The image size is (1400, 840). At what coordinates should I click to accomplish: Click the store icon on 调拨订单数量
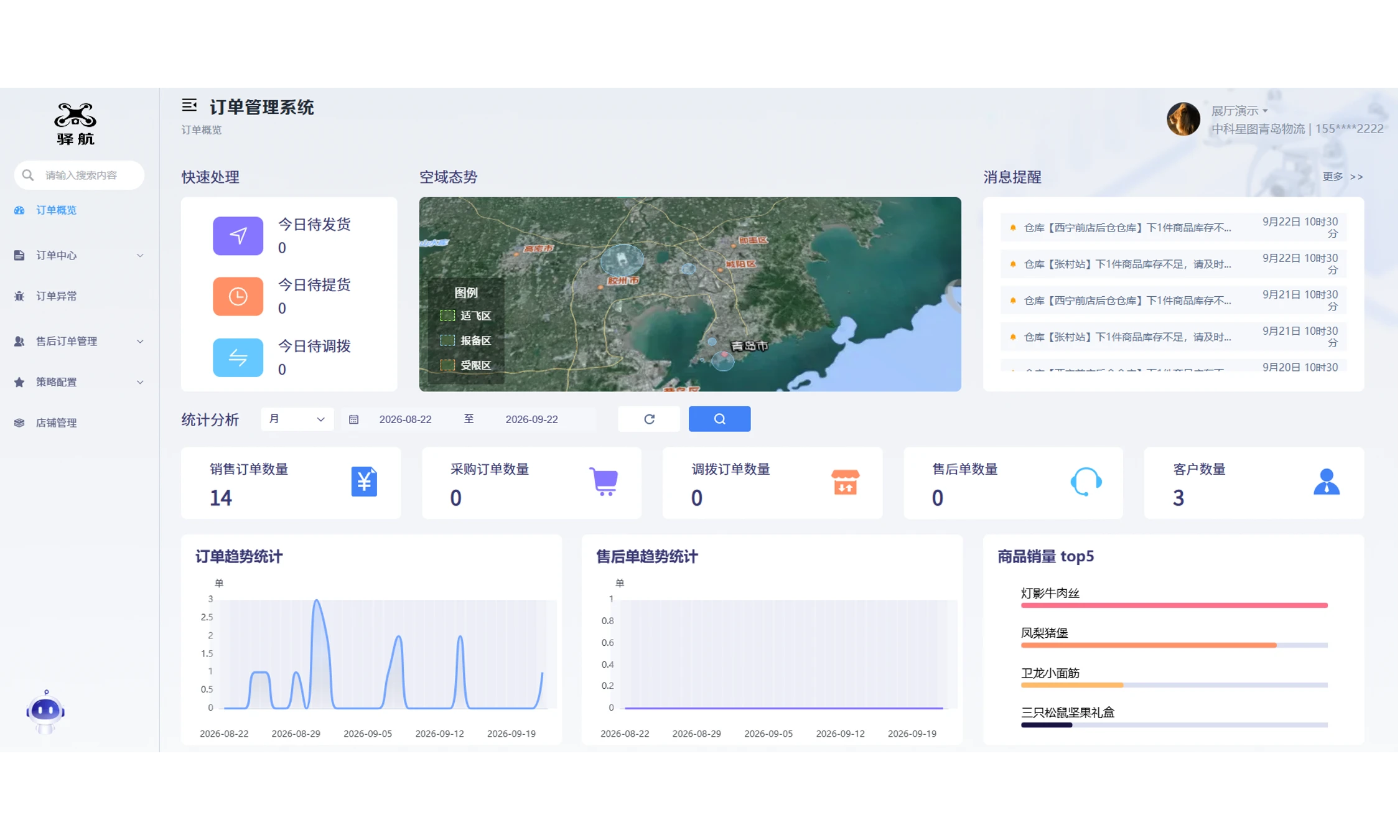tap(846, 483)
